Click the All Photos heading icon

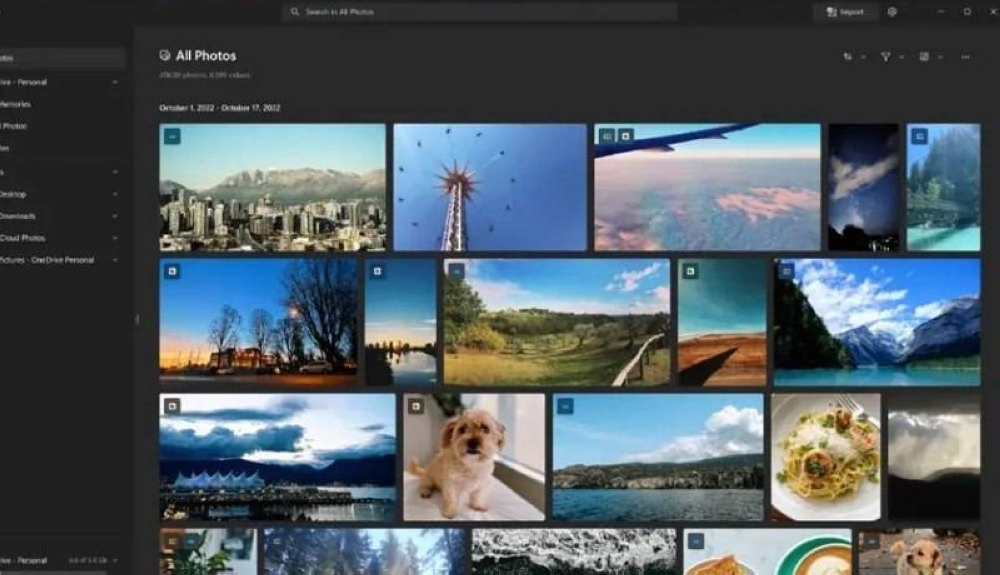165,56
